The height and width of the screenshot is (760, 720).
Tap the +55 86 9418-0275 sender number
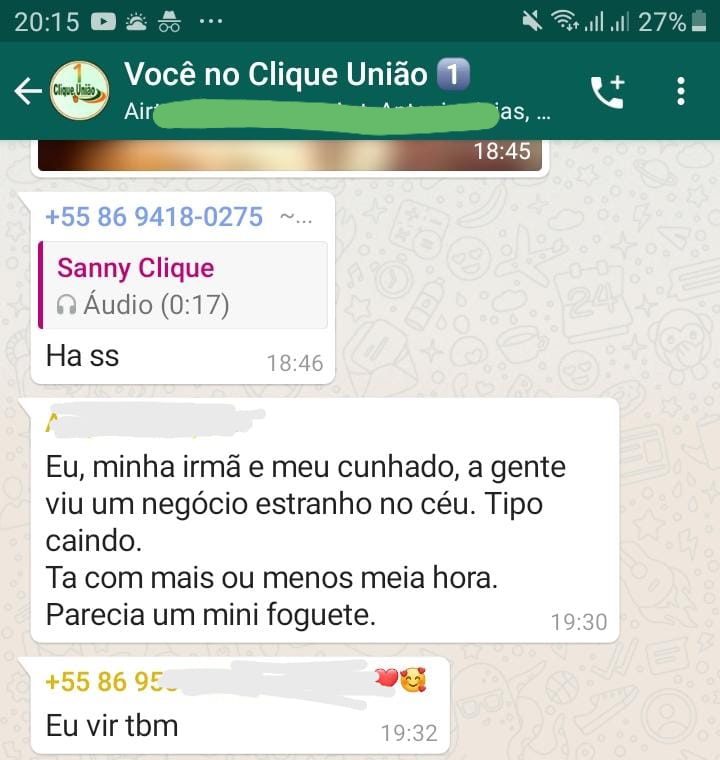[154, 216]
